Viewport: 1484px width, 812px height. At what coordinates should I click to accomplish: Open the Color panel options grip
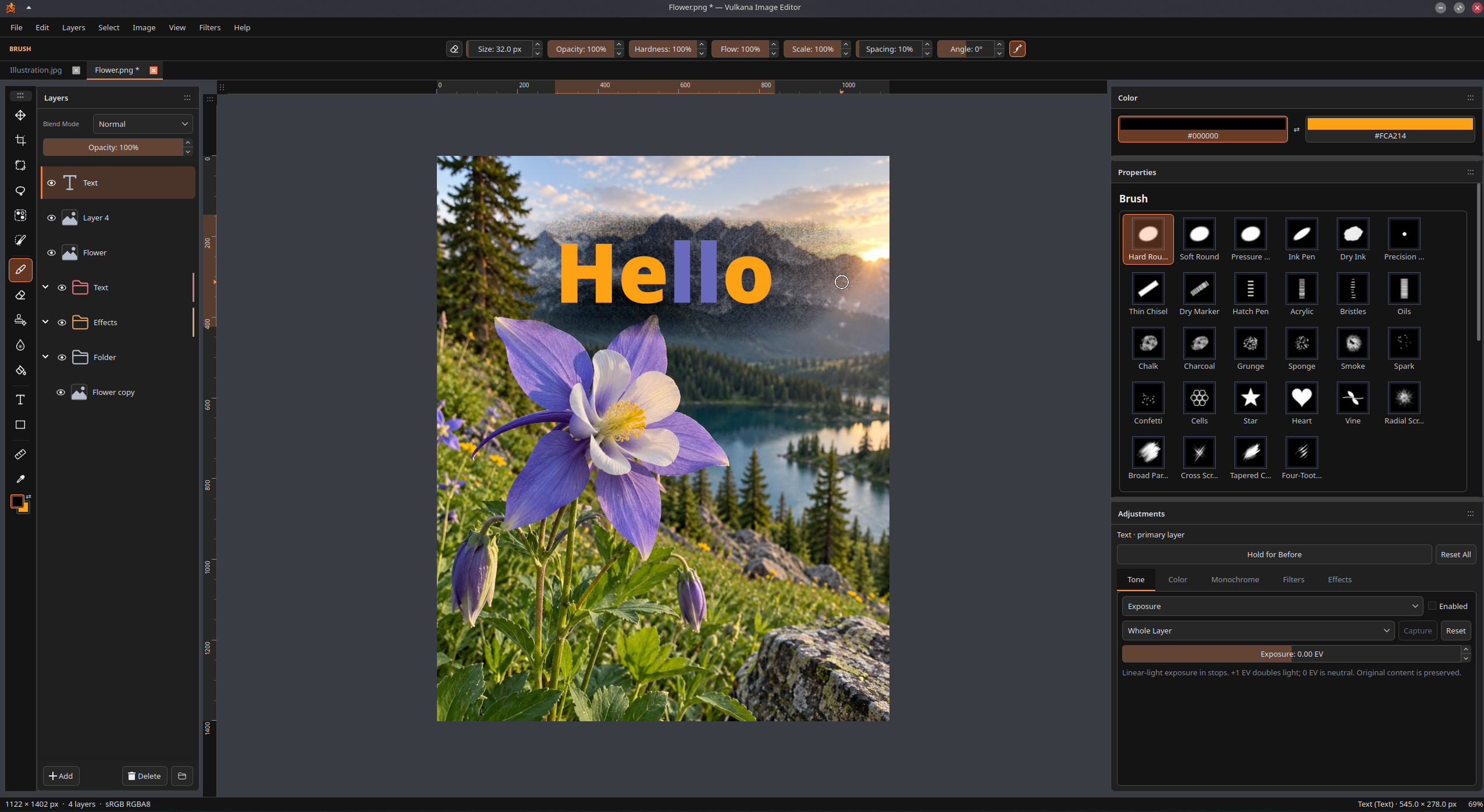(1470, 98)
